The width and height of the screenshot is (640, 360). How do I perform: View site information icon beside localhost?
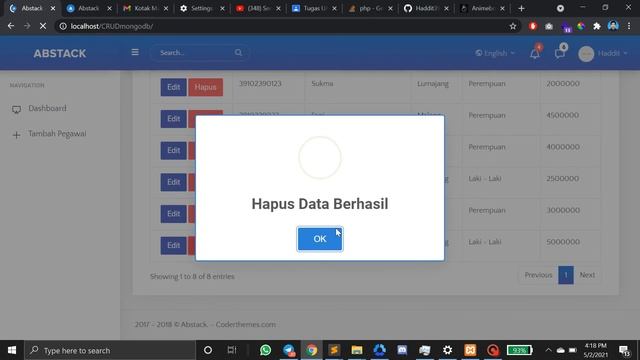pos(63,26)
